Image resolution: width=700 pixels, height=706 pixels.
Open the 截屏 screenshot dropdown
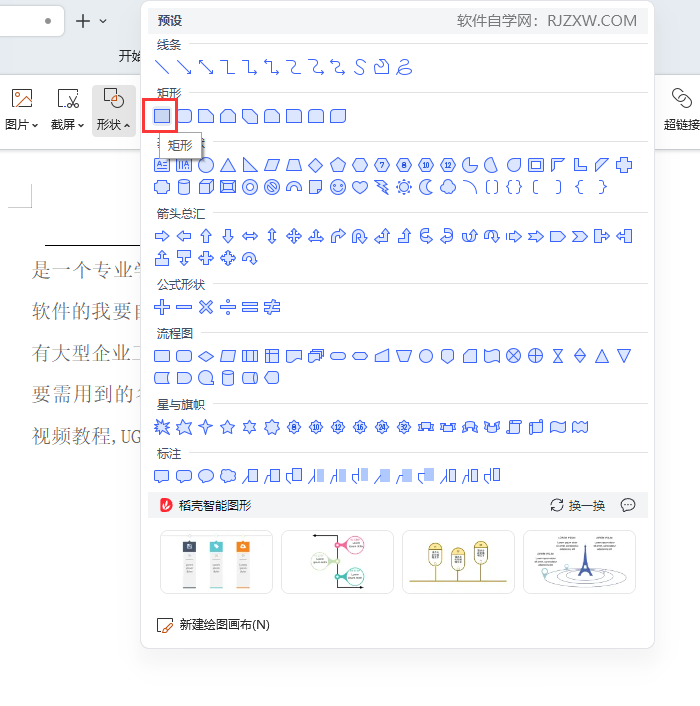[x=68, y=110]
